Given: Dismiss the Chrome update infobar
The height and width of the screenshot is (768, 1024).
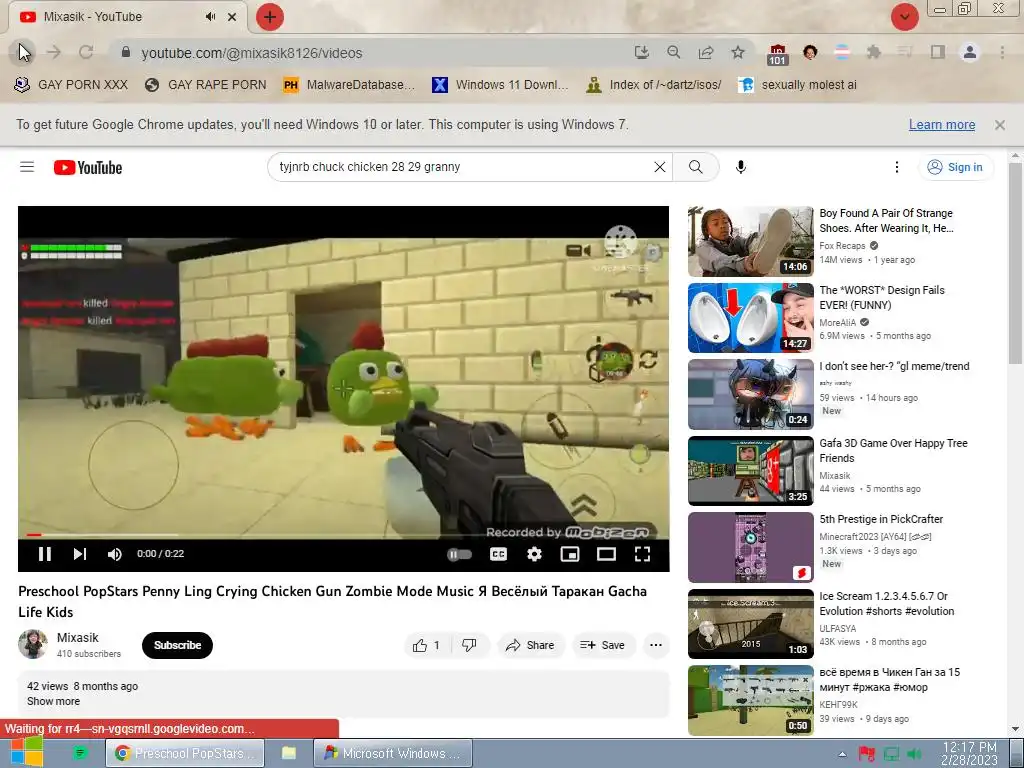Looking at the screenshot, I should [x=1000, y=125].
